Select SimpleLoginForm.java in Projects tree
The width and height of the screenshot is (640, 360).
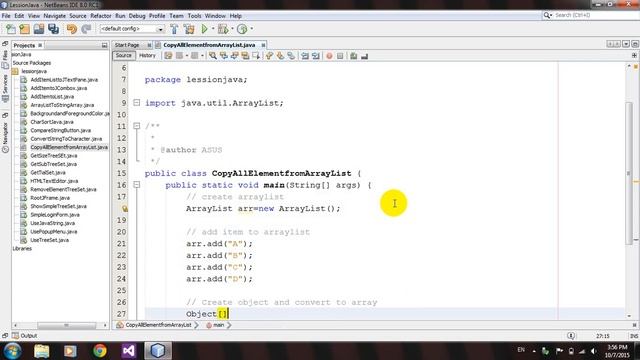[x=55, y=215]
